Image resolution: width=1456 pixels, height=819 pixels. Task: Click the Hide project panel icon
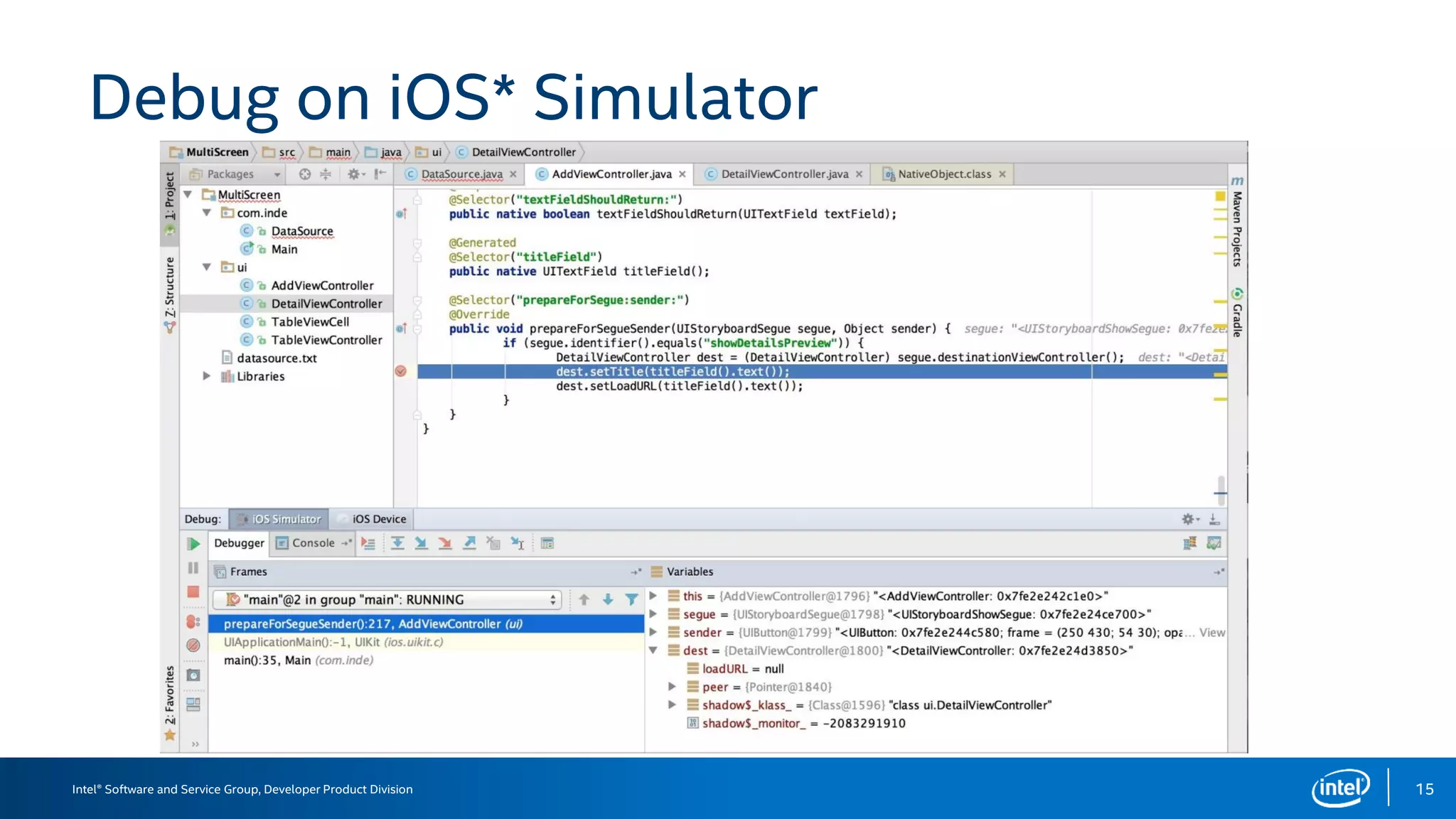[x=380, y=174]
